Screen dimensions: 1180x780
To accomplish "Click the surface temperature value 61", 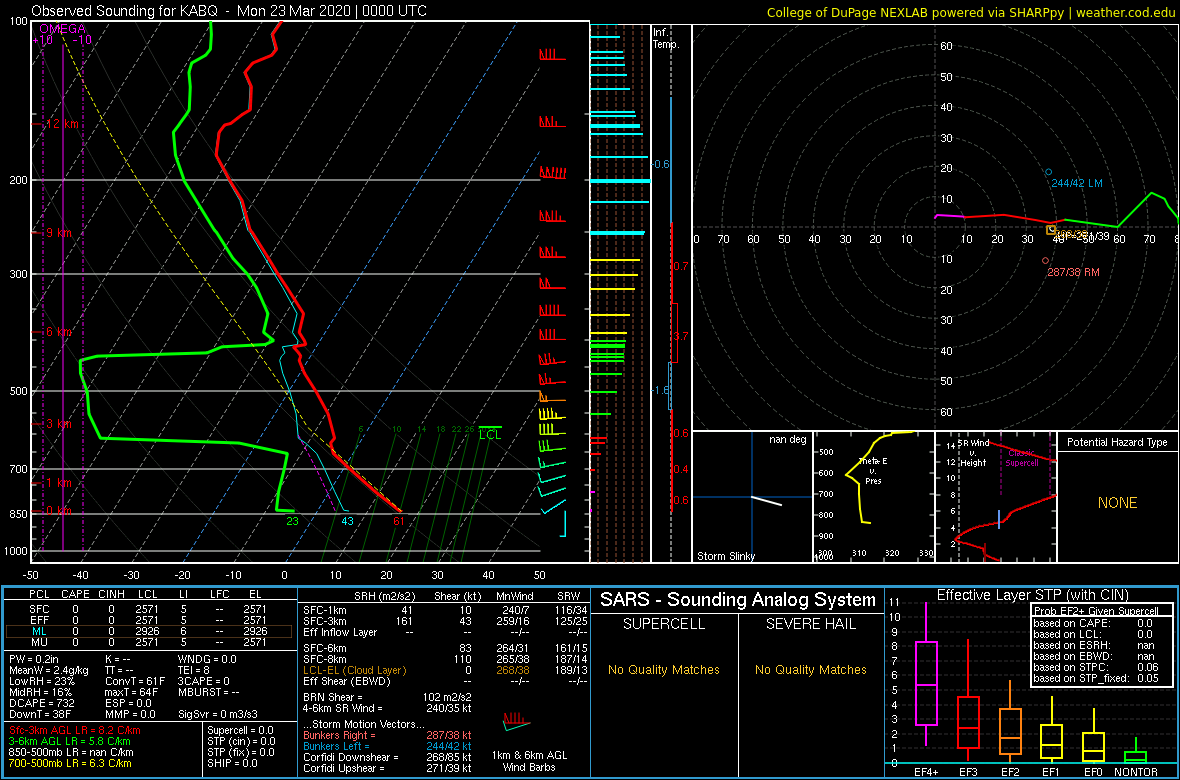I will pos(399,521).
